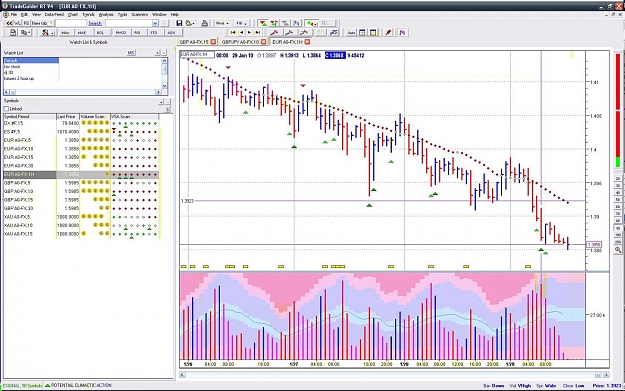Viewport: 625px width, 391px height.
Task: Open the Fit dropdown in the toolbar
Action: (x=241, y=24)
